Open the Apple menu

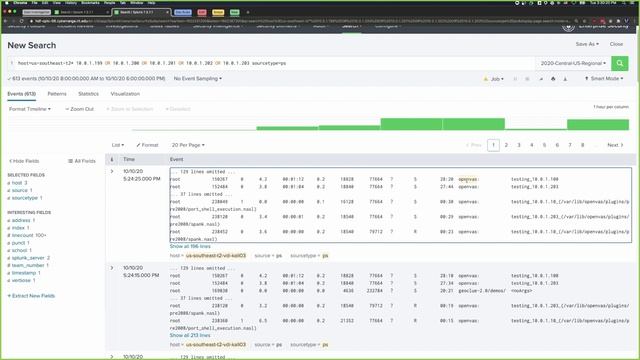pos(7,2)
